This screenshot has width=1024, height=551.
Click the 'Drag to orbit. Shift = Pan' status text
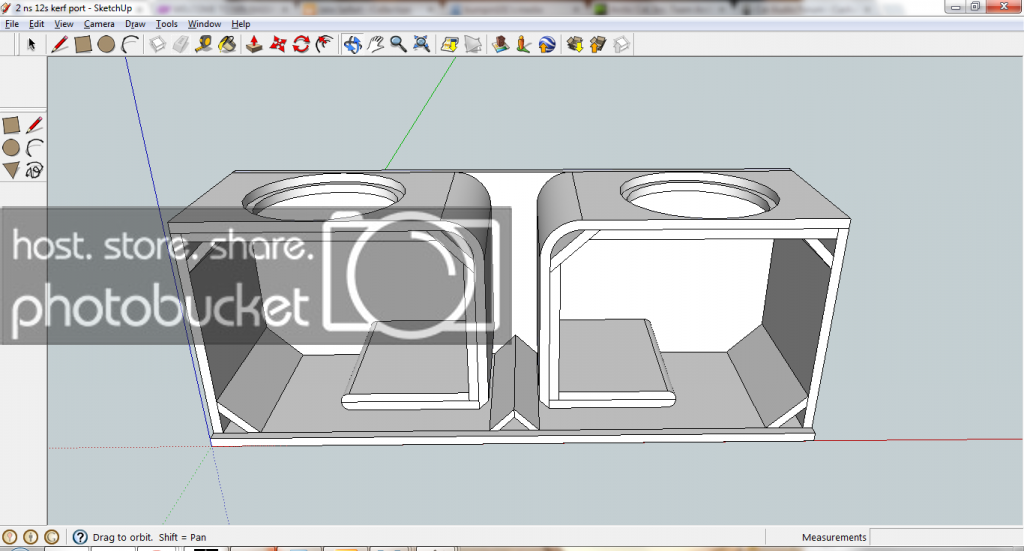[x=150, y=537]
